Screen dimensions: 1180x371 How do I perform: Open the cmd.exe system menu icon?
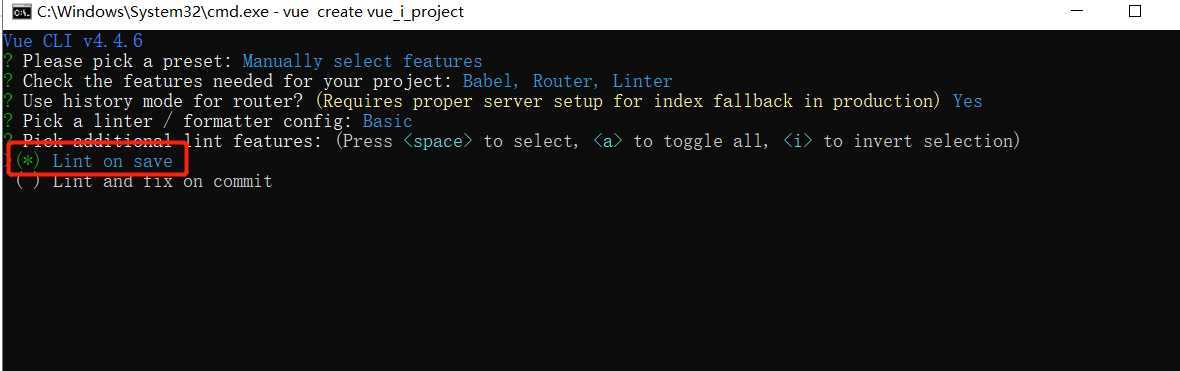(x=22, y=12)
